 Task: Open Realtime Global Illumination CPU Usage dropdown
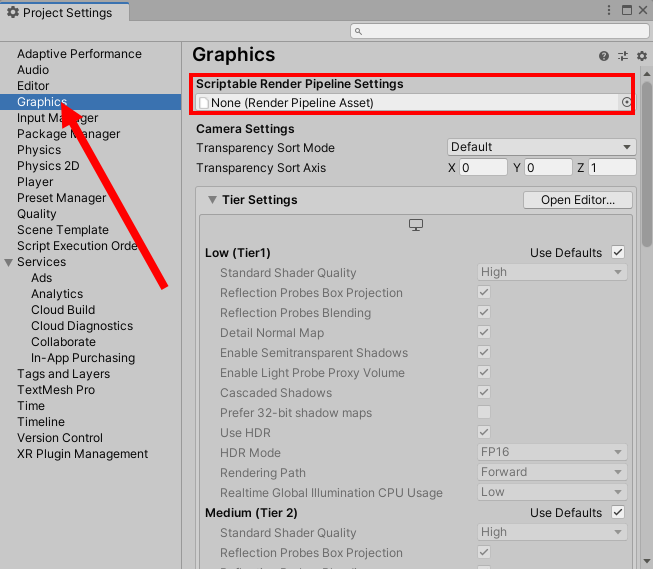[552, 492]
